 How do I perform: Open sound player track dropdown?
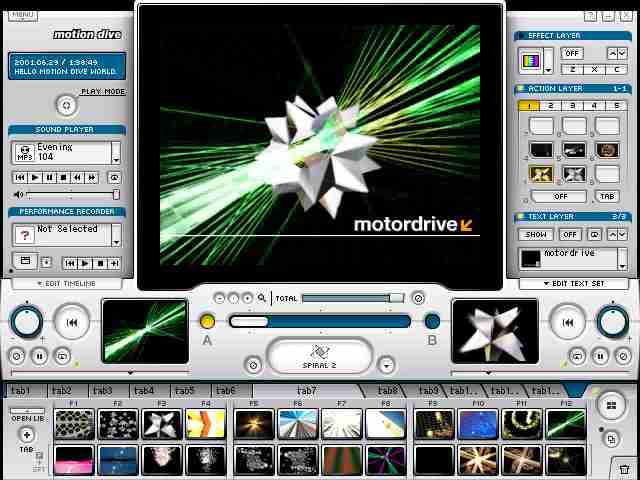tap(116, 153)
